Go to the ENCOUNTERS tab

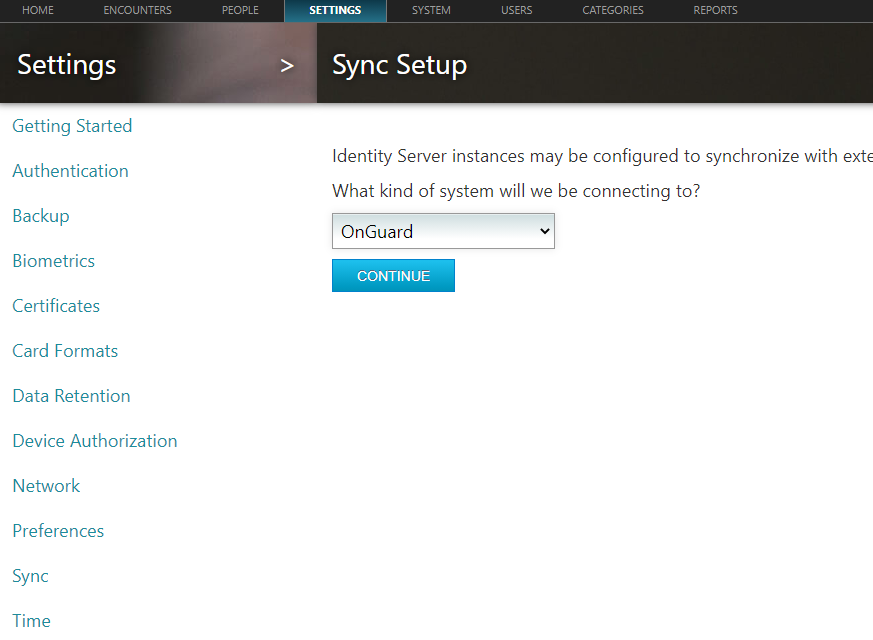tap(138, 11)
